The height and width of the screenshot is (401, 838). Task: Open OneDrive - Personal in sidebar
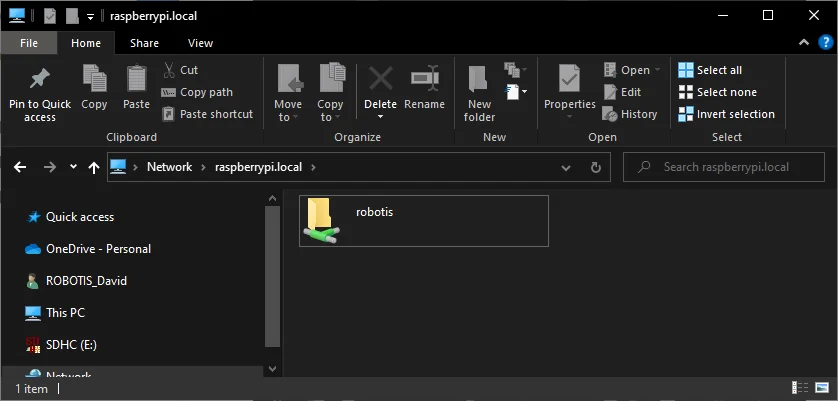coord(88,249)
